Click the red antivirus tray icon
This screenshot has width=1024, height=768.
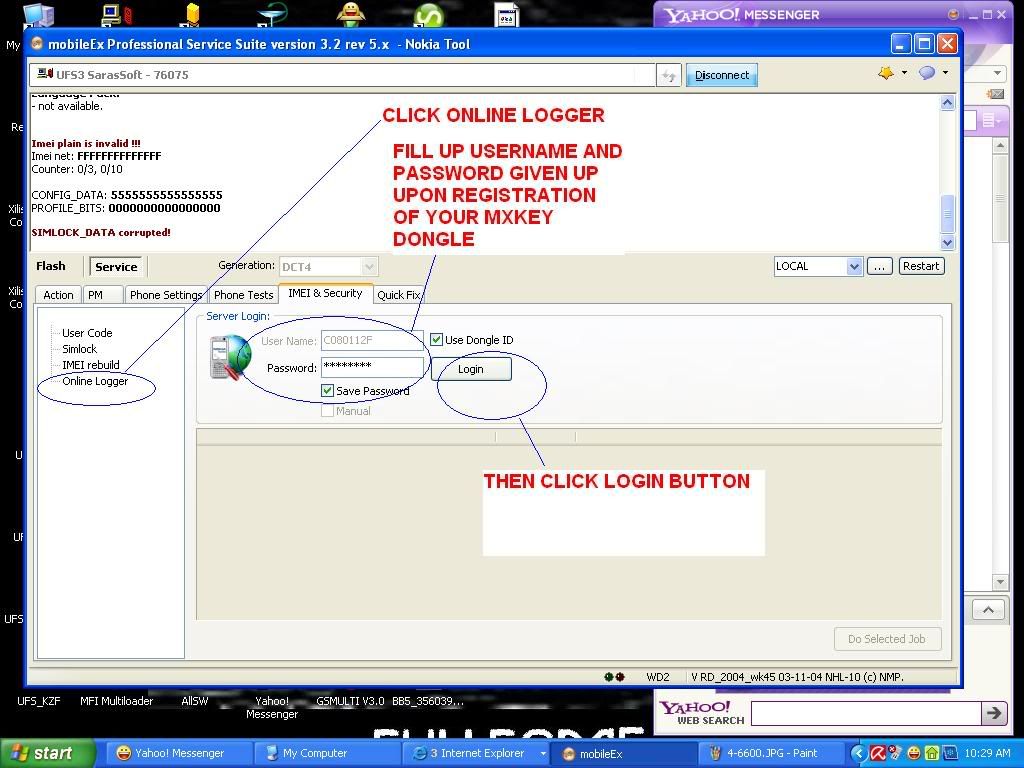pyautogui.click(x=878, y=754)
